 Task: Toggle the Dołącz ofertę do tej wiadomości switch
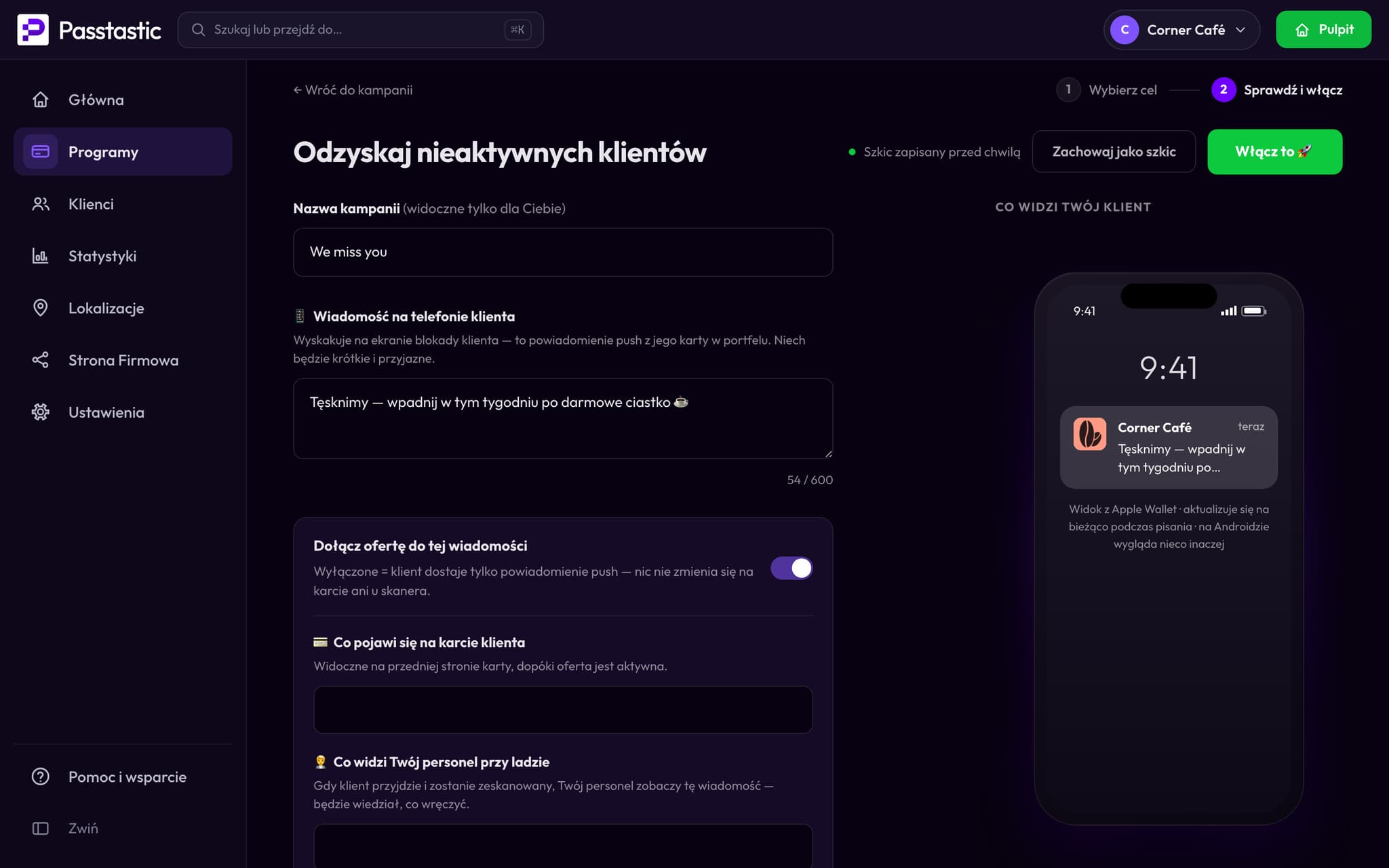tap(791, 568)
